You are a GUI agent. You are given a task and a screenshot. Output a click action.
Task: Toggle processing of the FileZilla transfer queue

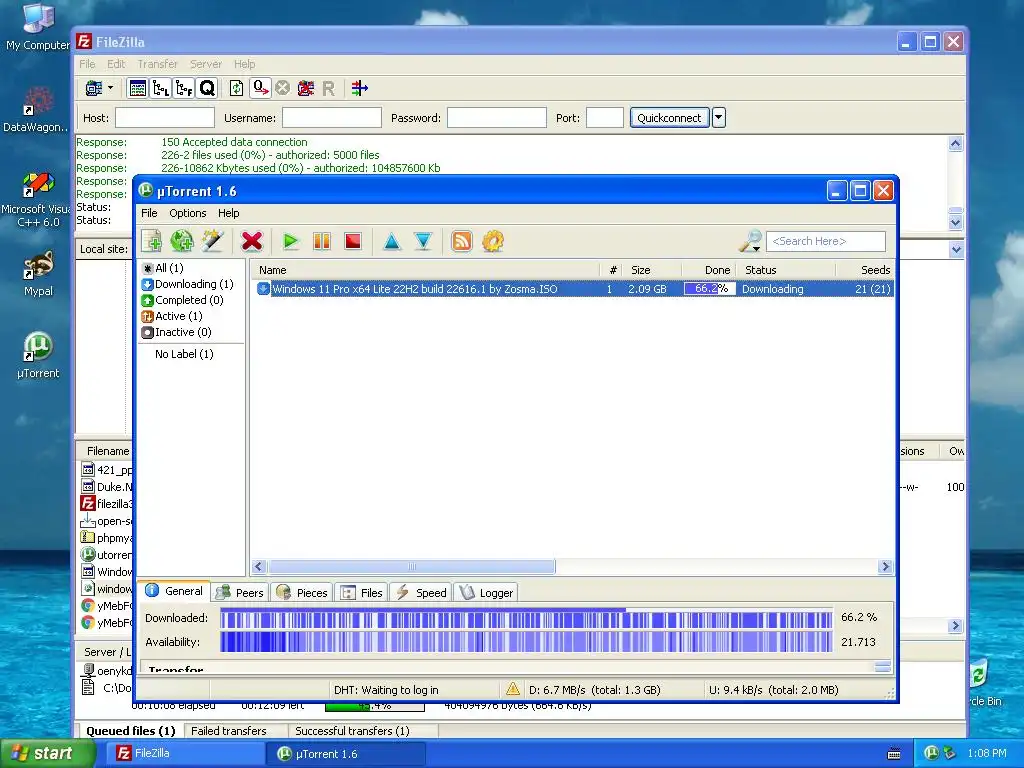[x=261, y=88]
